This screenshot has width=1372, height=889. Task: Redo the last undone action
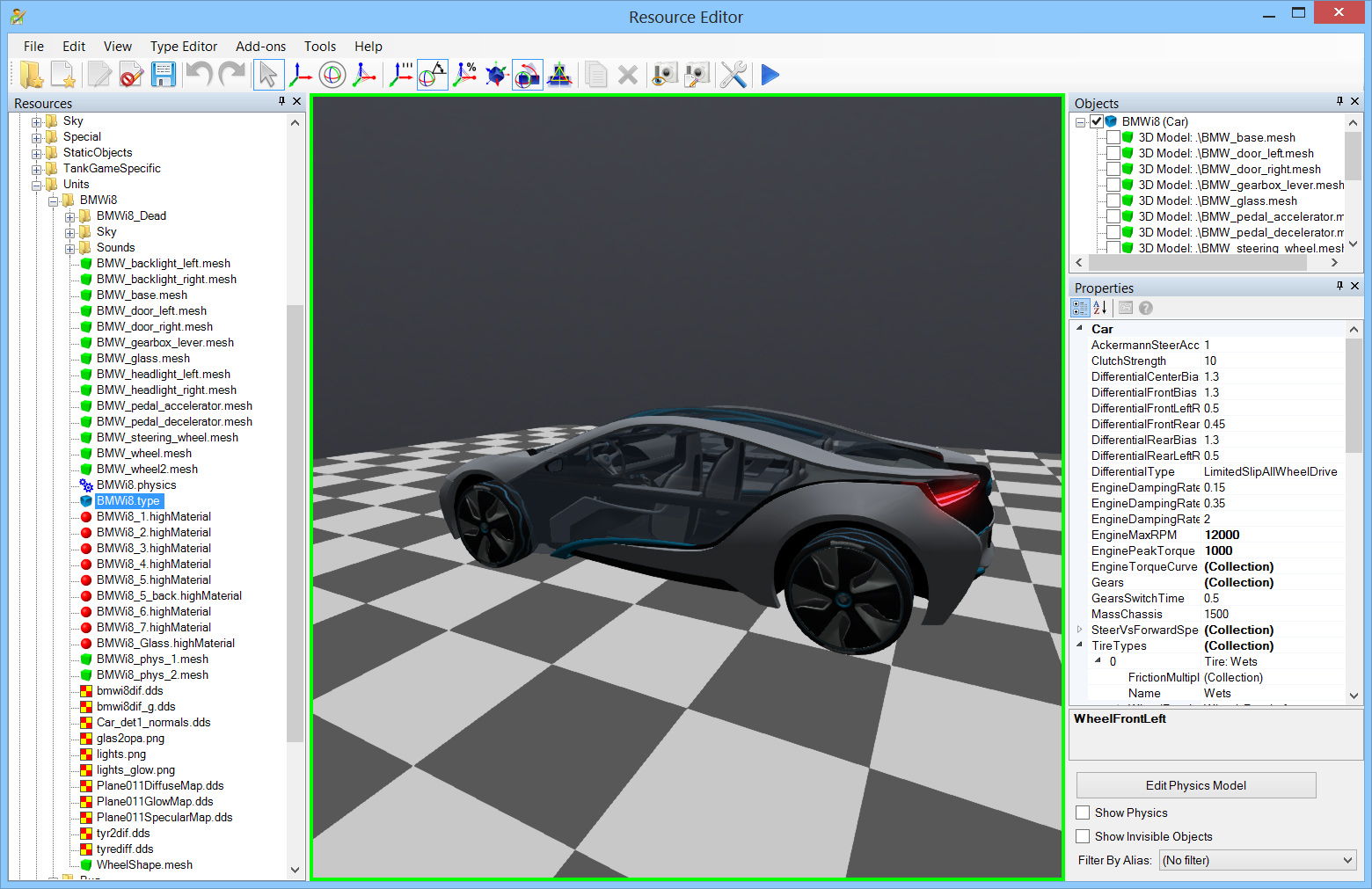[232, 75]
